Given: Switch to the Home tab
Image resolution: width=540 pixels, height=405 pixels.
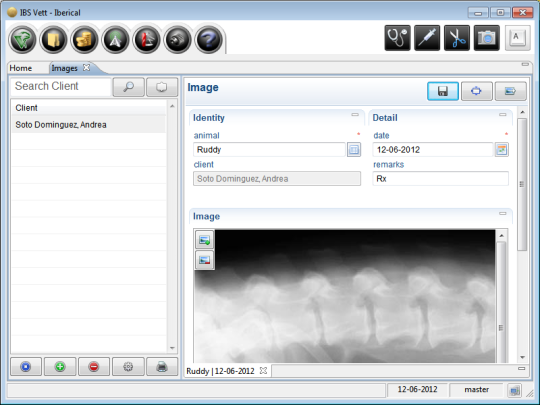Looking at the screenshot, I should pos(21,68).
